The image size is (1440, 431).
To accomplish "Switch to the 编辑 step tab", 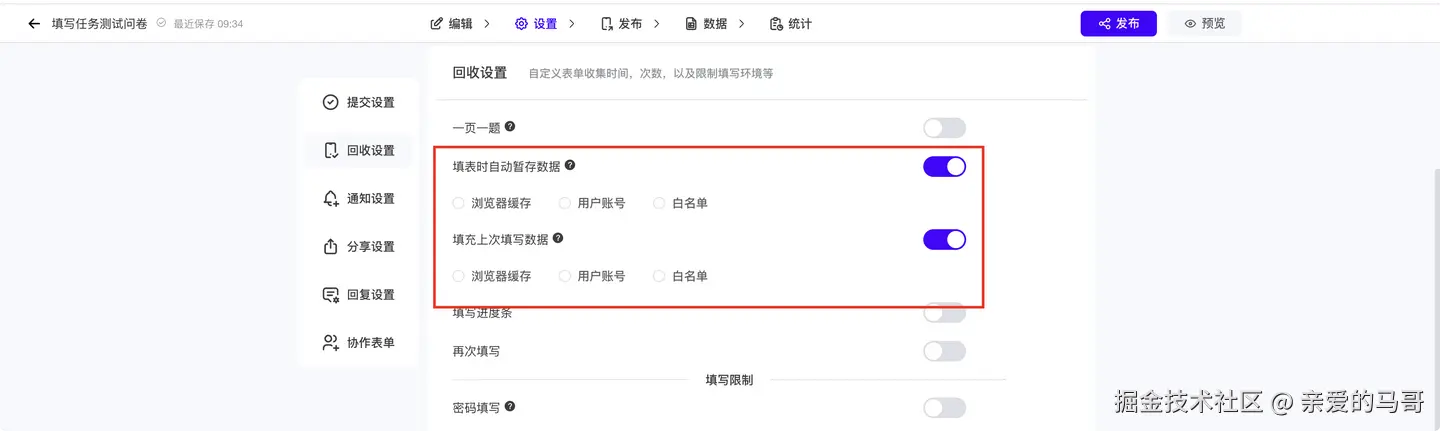I will (x=452, y=24).
